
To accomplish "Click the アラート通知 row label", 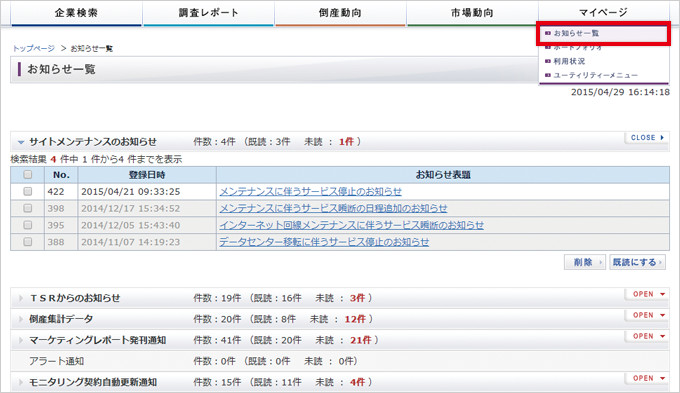I will (x=56, y=361).
